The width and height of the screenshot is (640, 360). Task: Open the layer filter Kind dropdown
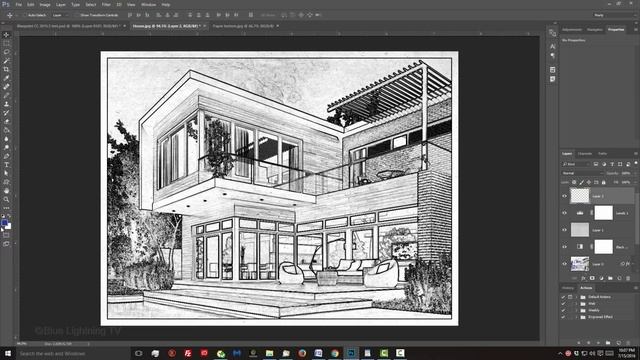pos(576,164)
